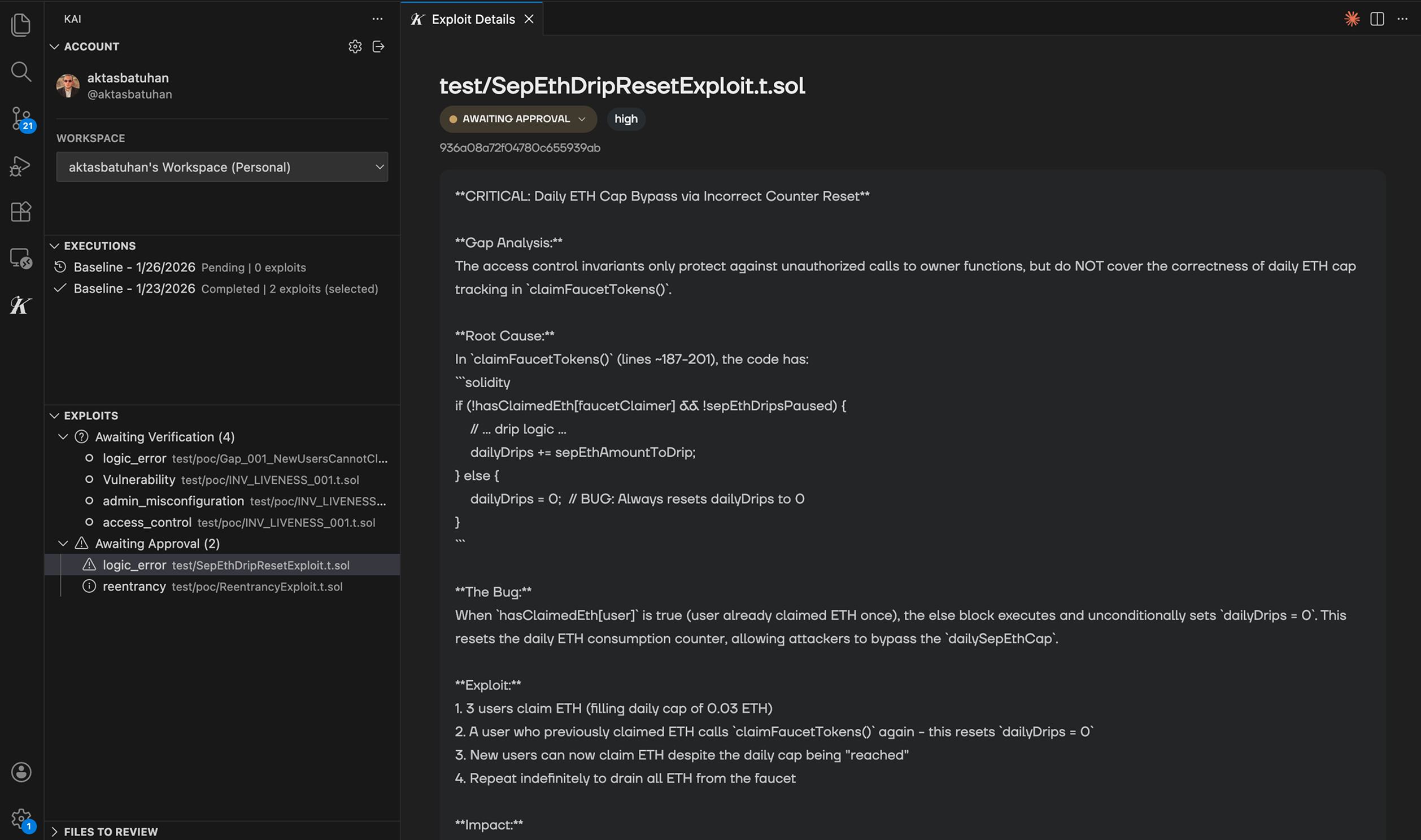
Task: Open the Accounts icon at the activity bar bottom
Action: (x=20, y=772)
